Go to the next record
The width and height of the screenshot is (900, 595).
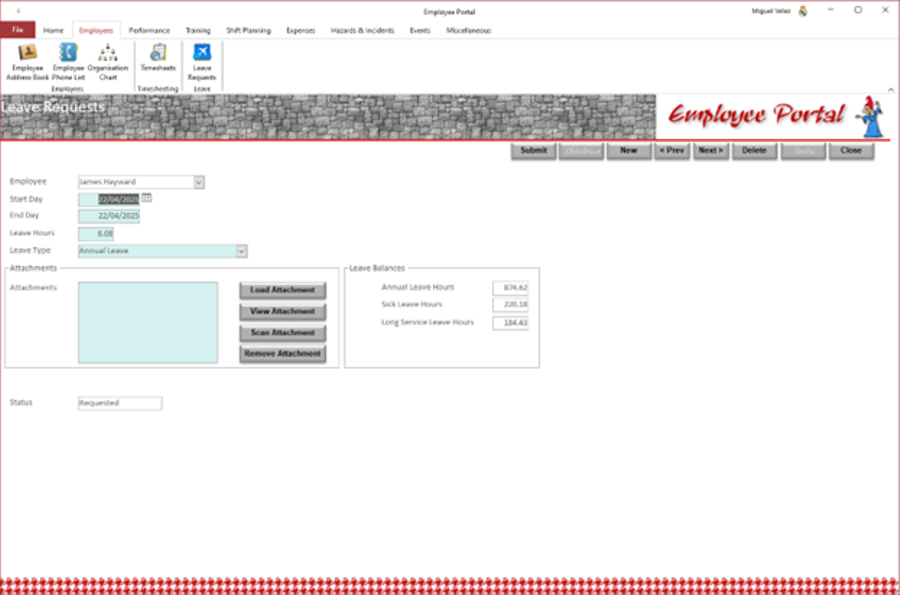click(x=711, y=151)
